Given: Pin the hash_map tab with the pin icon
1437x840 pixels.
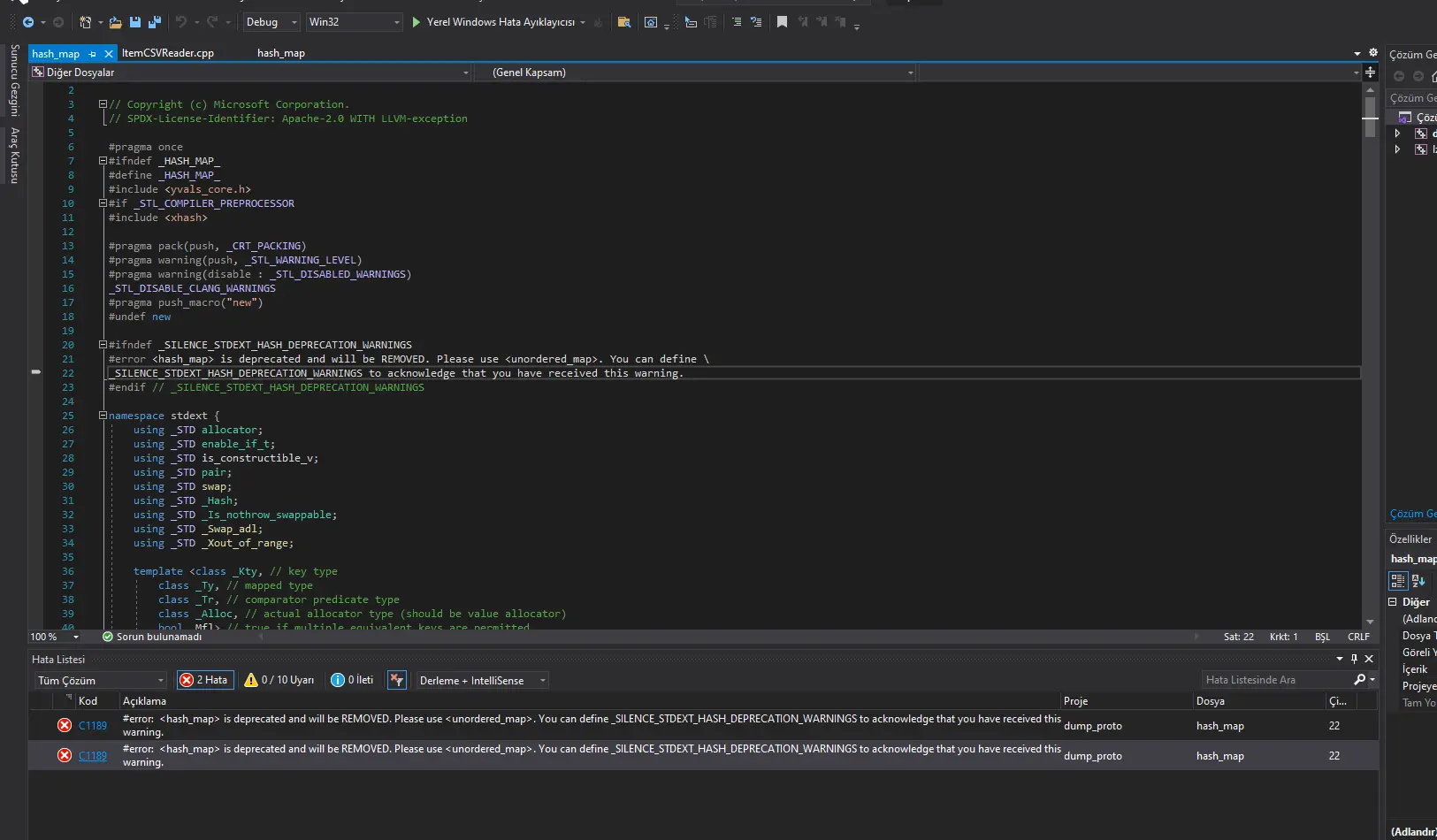Looking at the screenshot, I should tap(92, 54).
